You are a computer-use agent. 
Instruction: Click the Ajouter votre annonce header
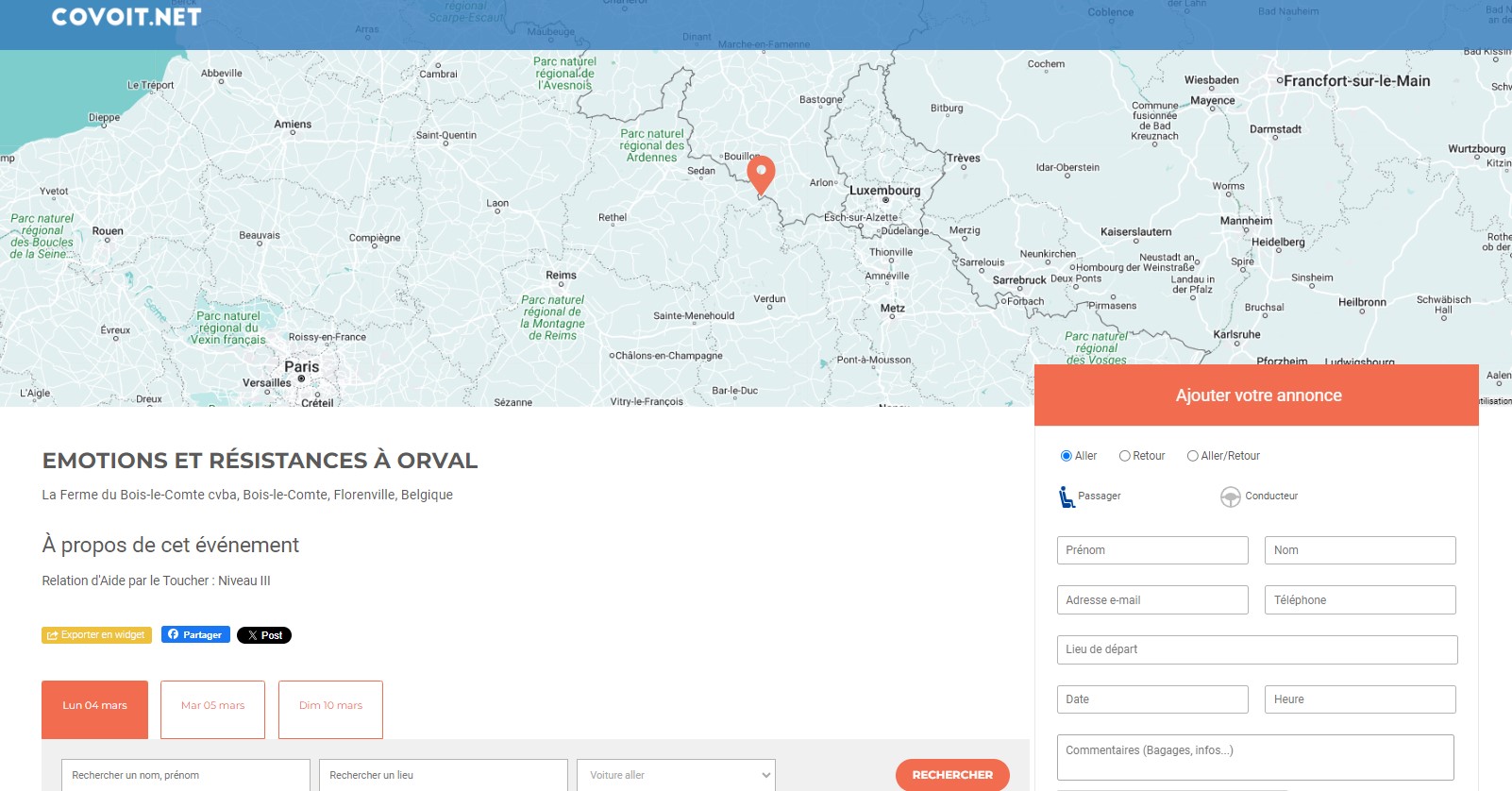1257,395
